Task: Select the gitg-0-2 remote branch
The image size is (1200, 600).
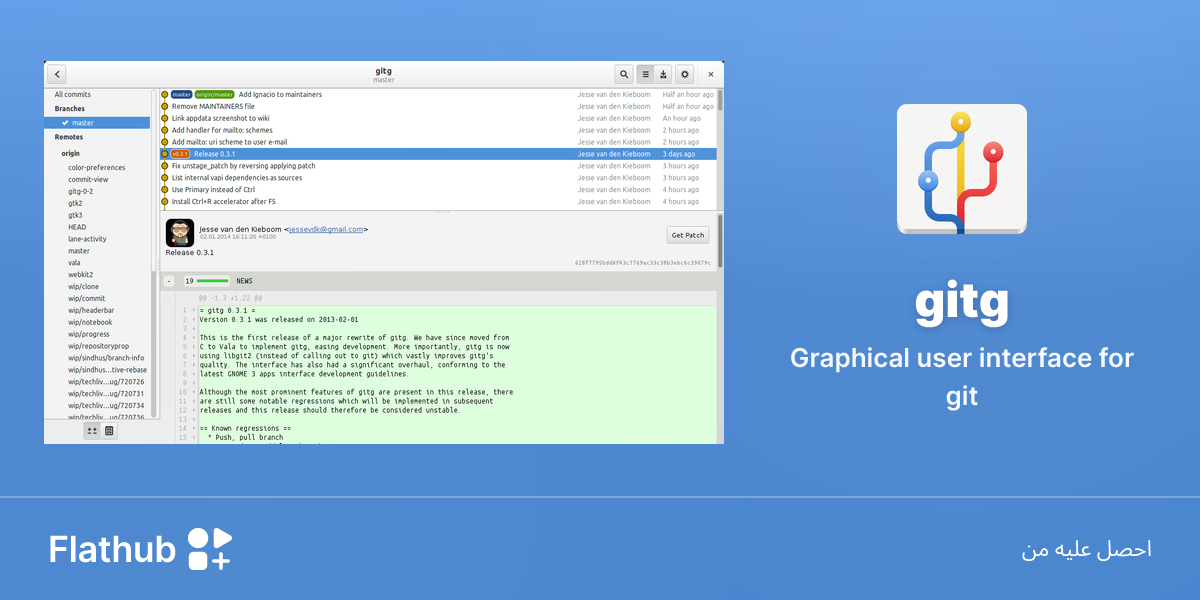Action: click(81, 192)
